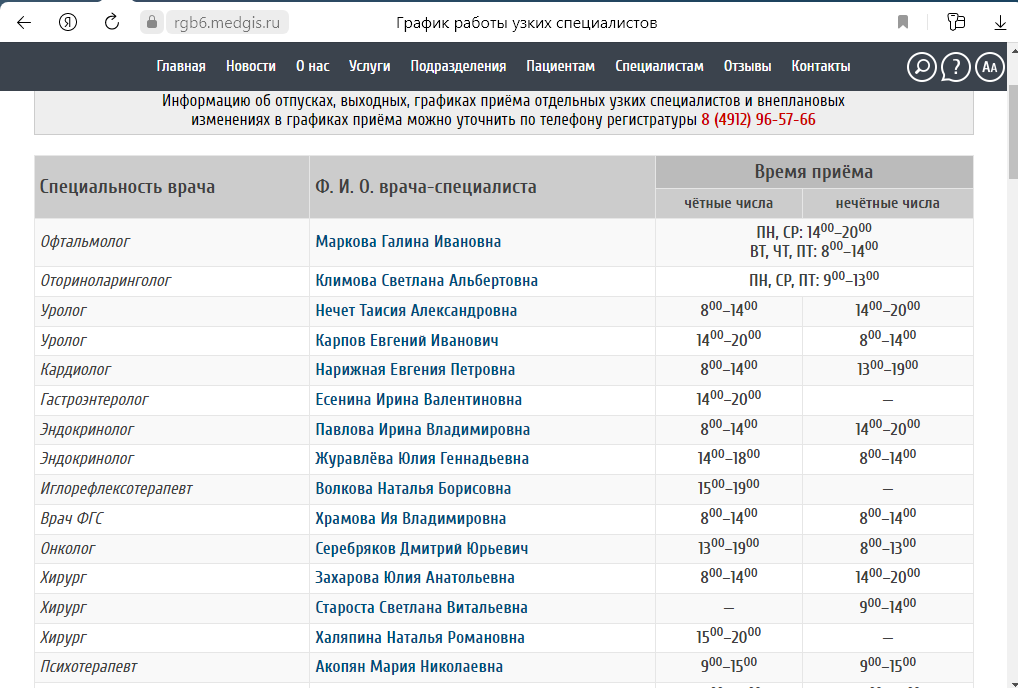Toggle the AA accessibility version icon
The height and width of the screenshot is (688, 1018).
click(x=990, y=67)
